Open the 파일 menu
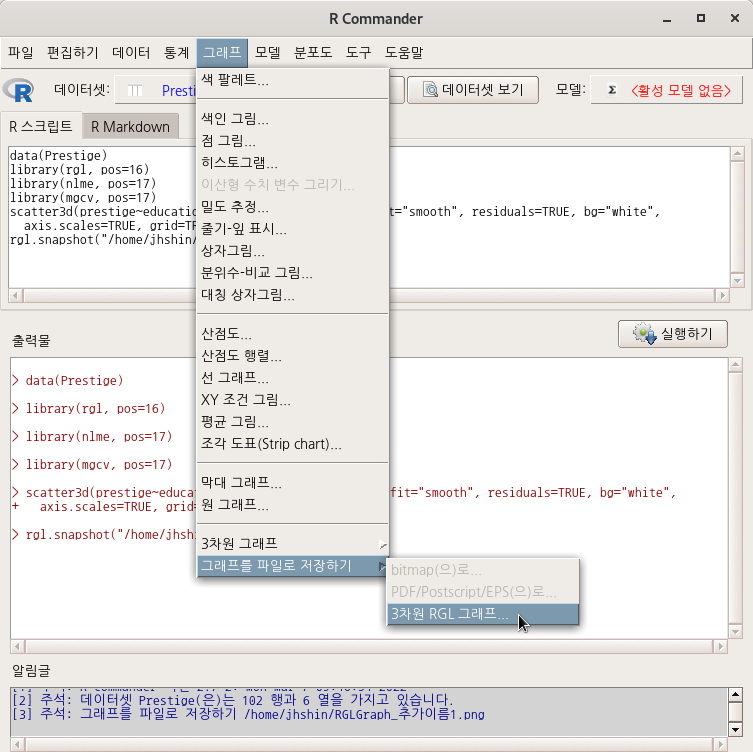This screenshot has height=752, width=753. point(21,52)
